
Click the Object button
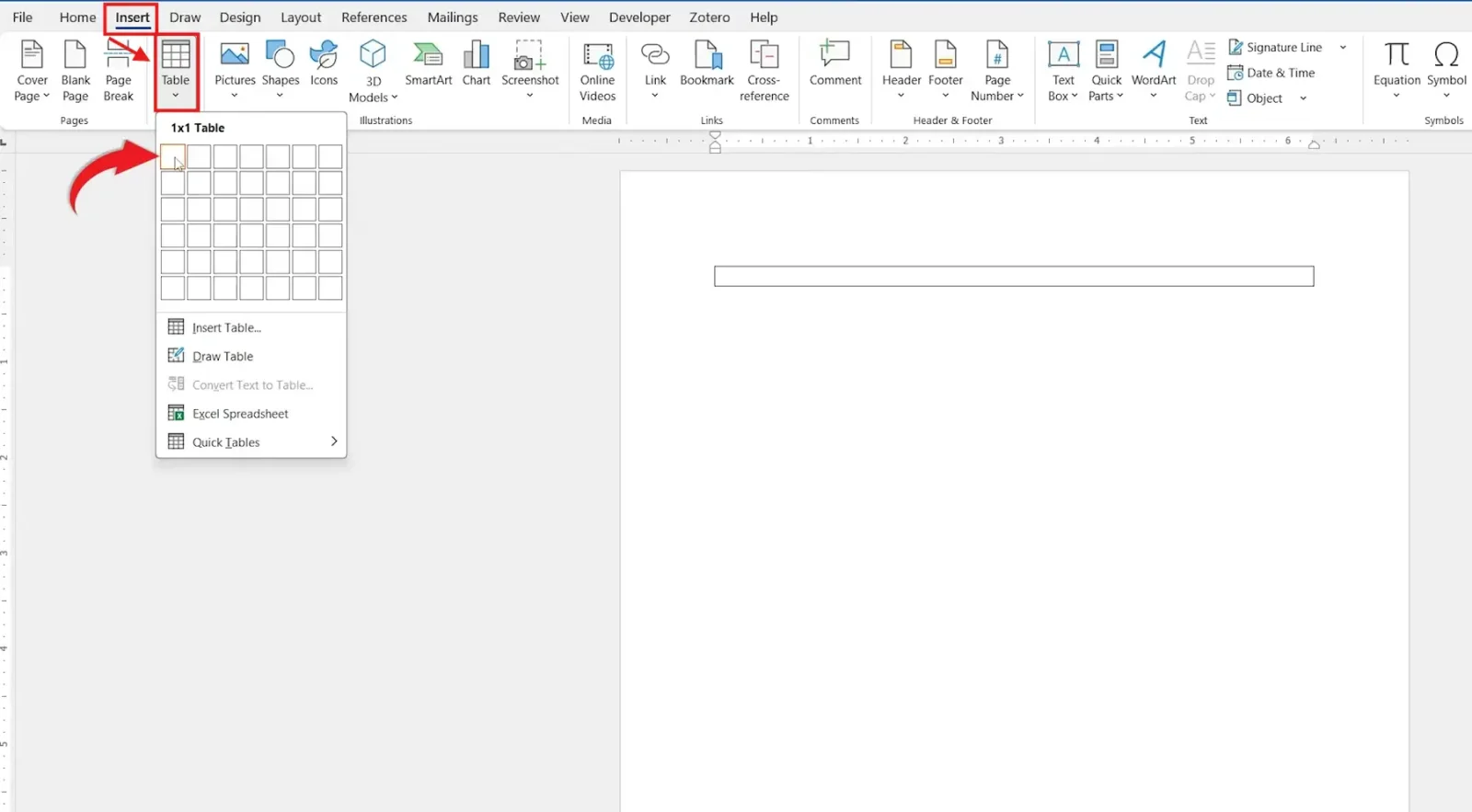[x=1255, y=97]
